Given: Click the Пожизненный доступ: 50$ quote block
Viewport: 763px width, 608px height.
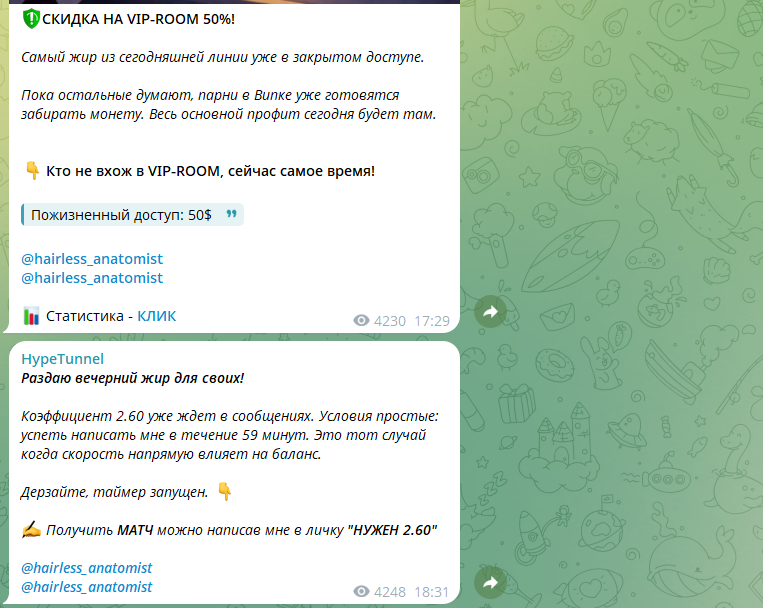Looking at the screenshot, I should (132, 215).
